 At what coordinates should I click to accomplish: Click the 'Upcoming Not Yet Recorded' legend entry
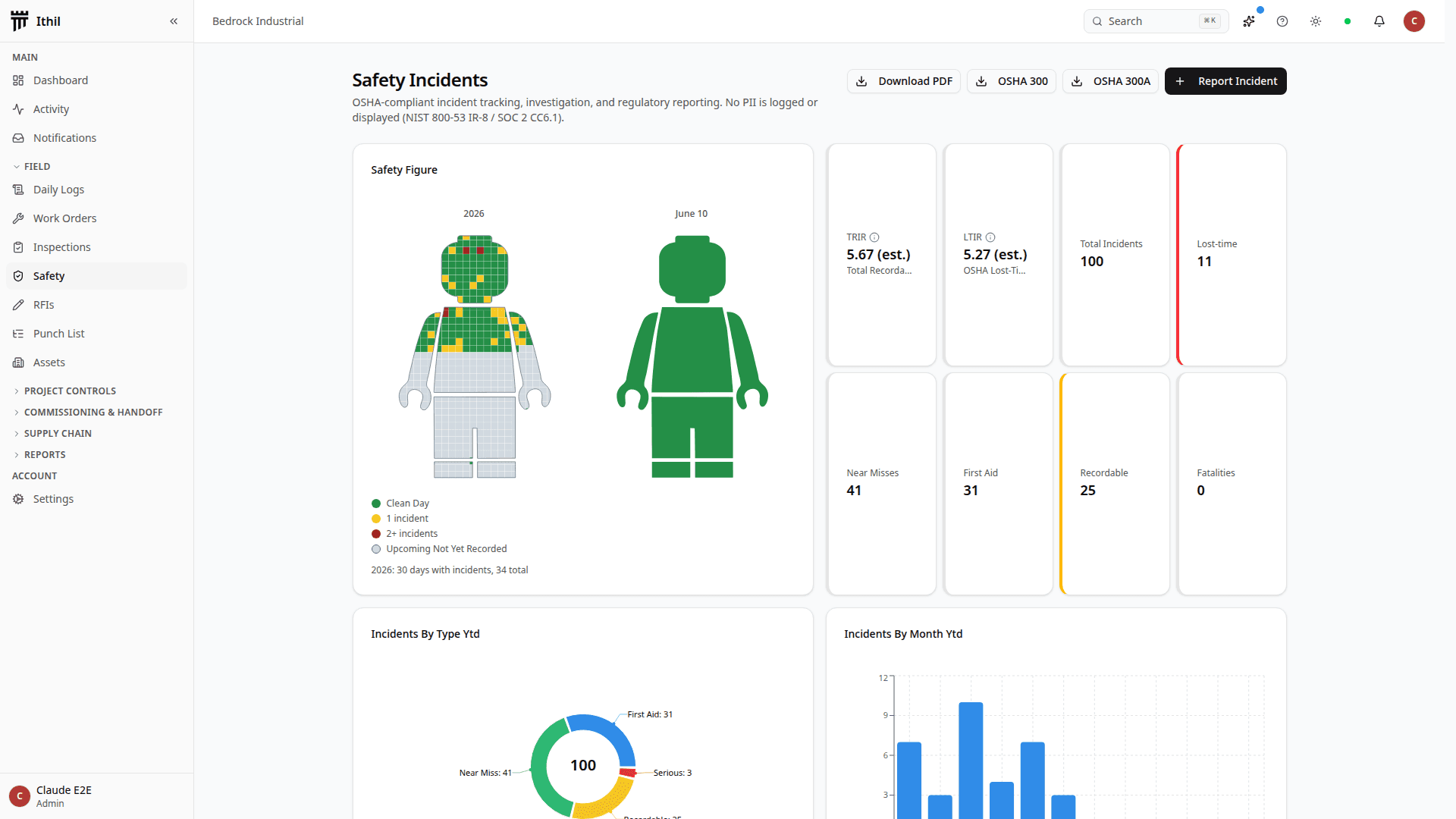pos(439,549)
